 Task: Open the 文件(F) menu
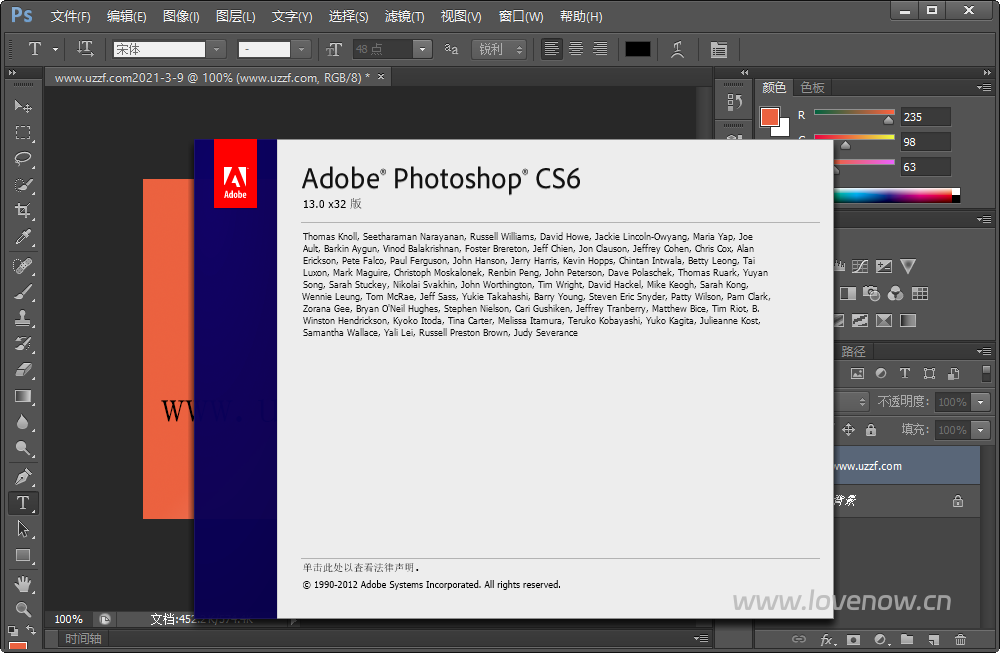69,16
